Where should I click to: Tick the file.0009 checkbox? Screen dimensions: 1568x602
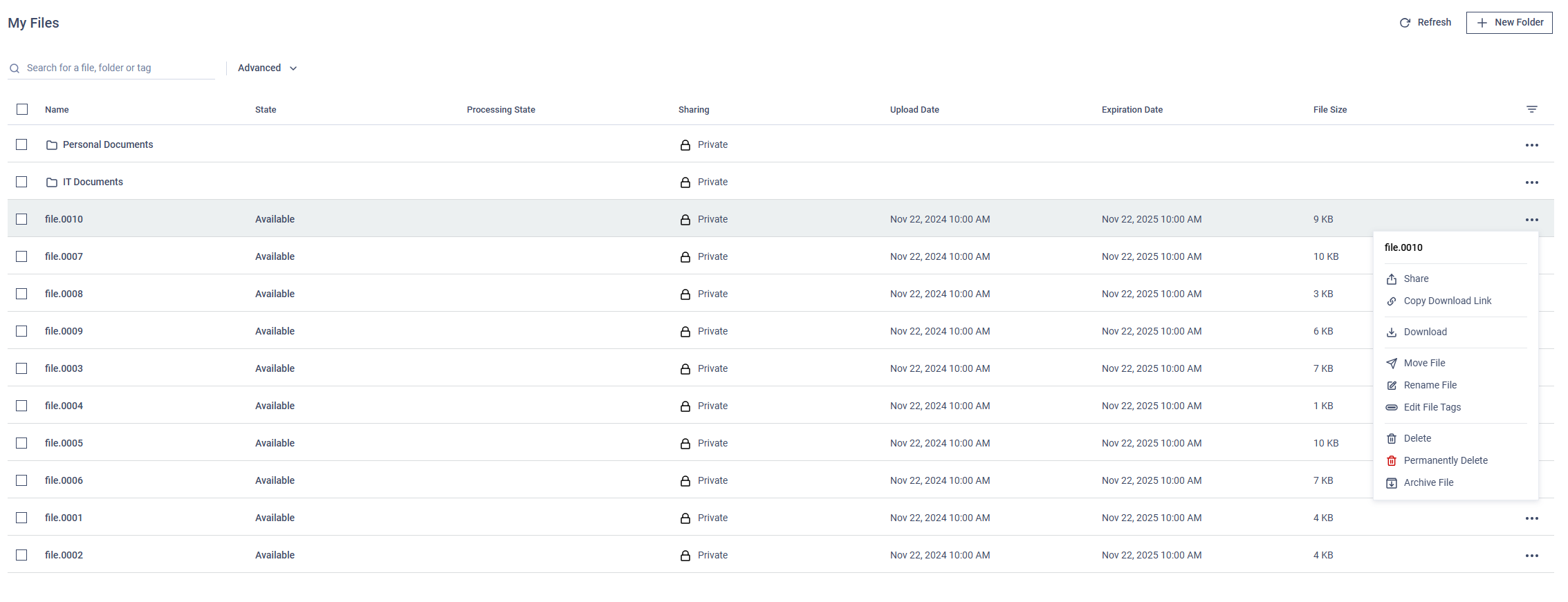[21, 331]
